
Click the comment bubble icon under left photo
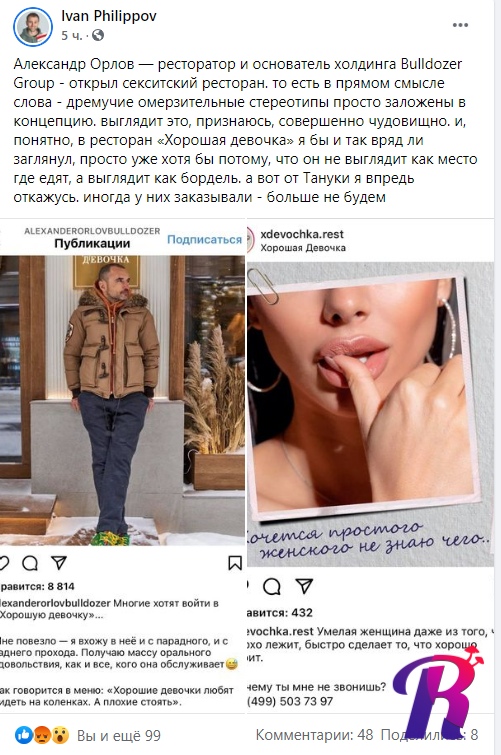click(x=30, y=563)
